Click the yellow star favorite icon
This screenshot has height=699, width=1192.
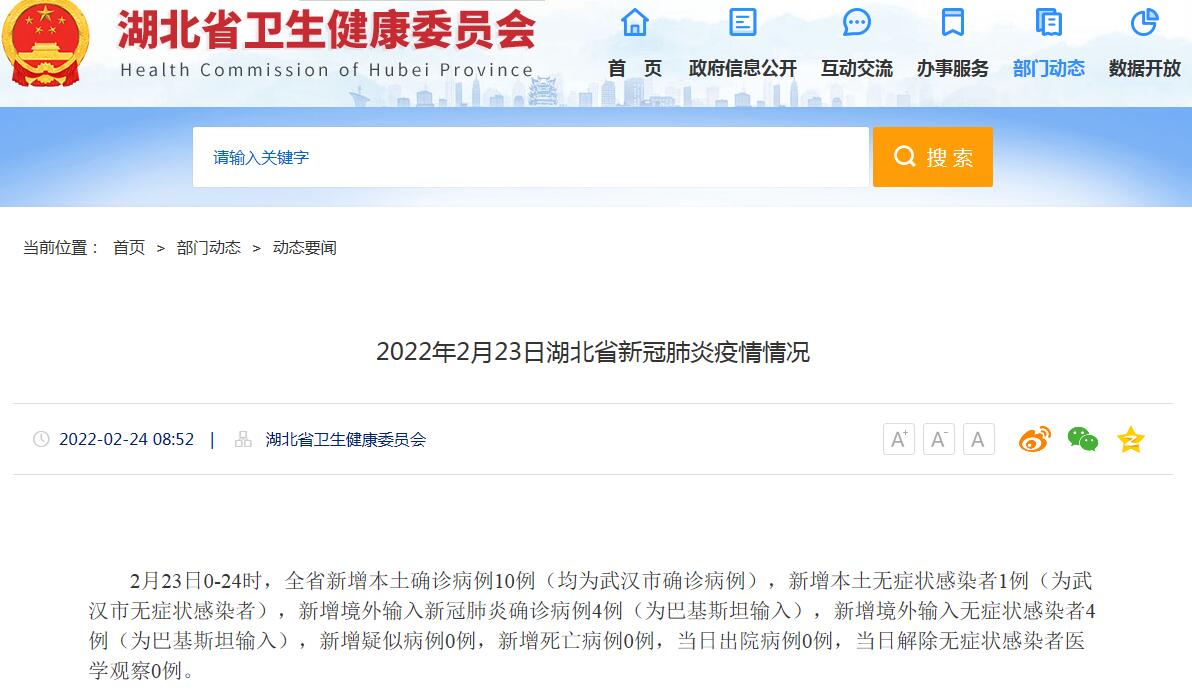pos(1130,439)
